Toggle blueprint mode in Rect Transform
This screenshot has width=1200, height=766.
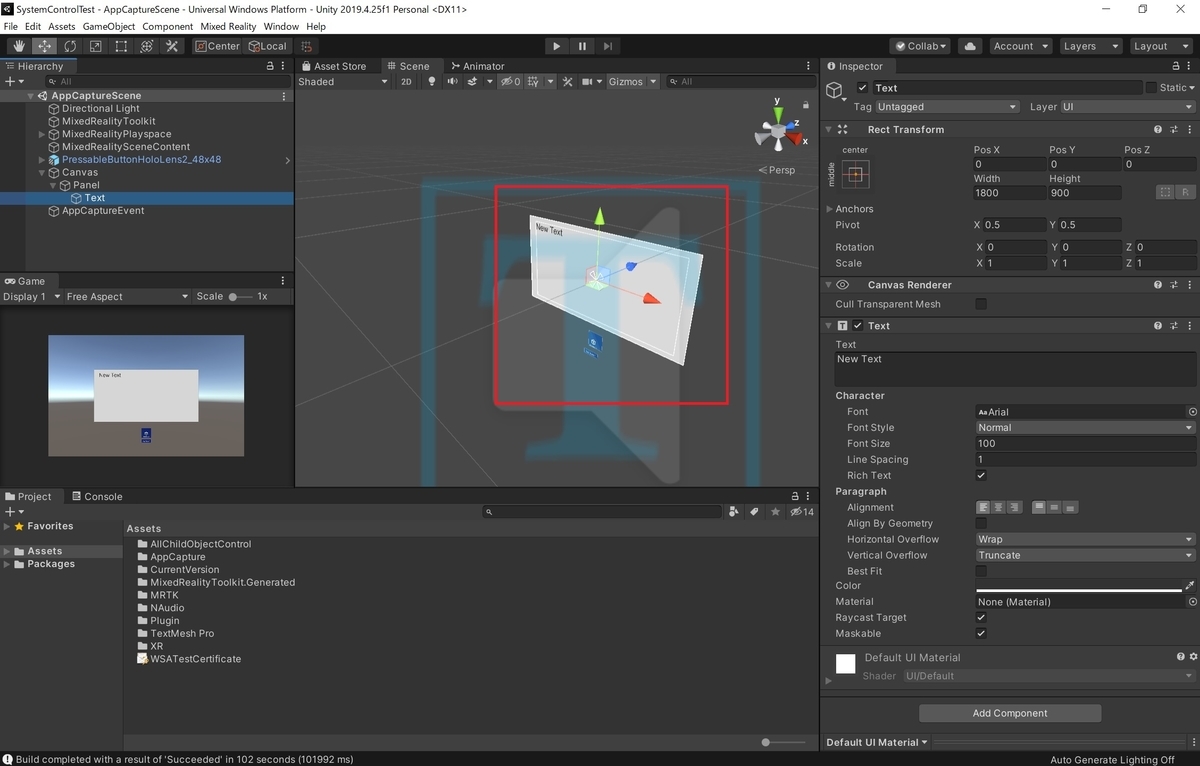tap(1165, 192)
